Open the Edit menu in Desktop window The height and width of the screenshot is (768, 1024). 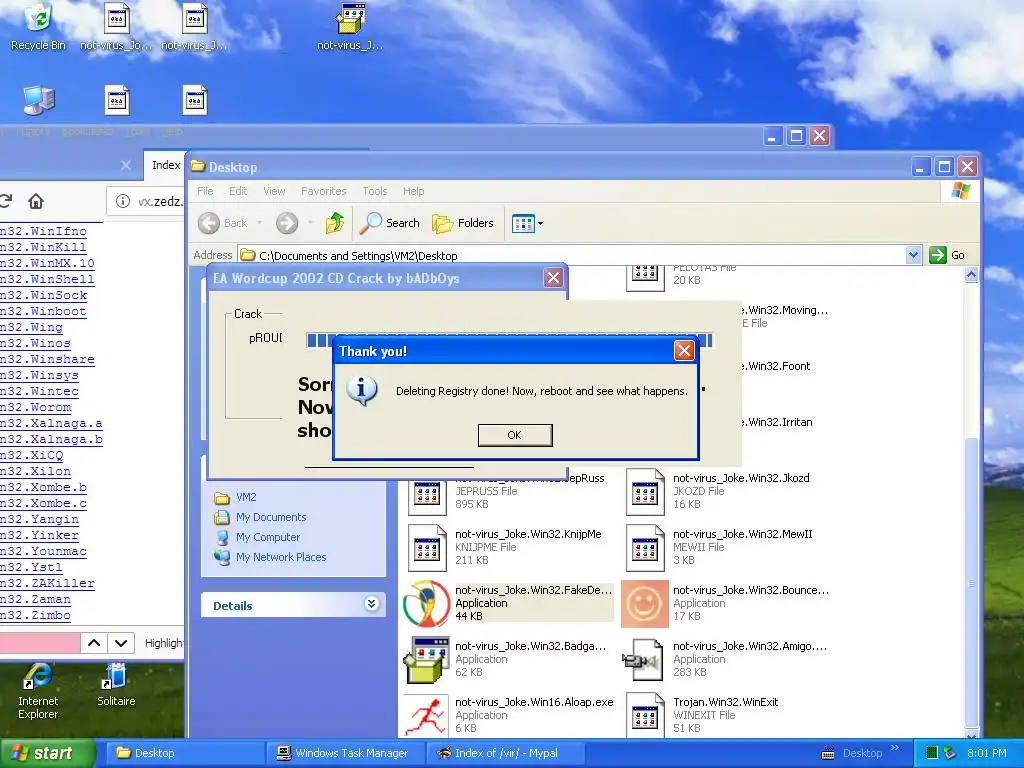click(238, 191)
